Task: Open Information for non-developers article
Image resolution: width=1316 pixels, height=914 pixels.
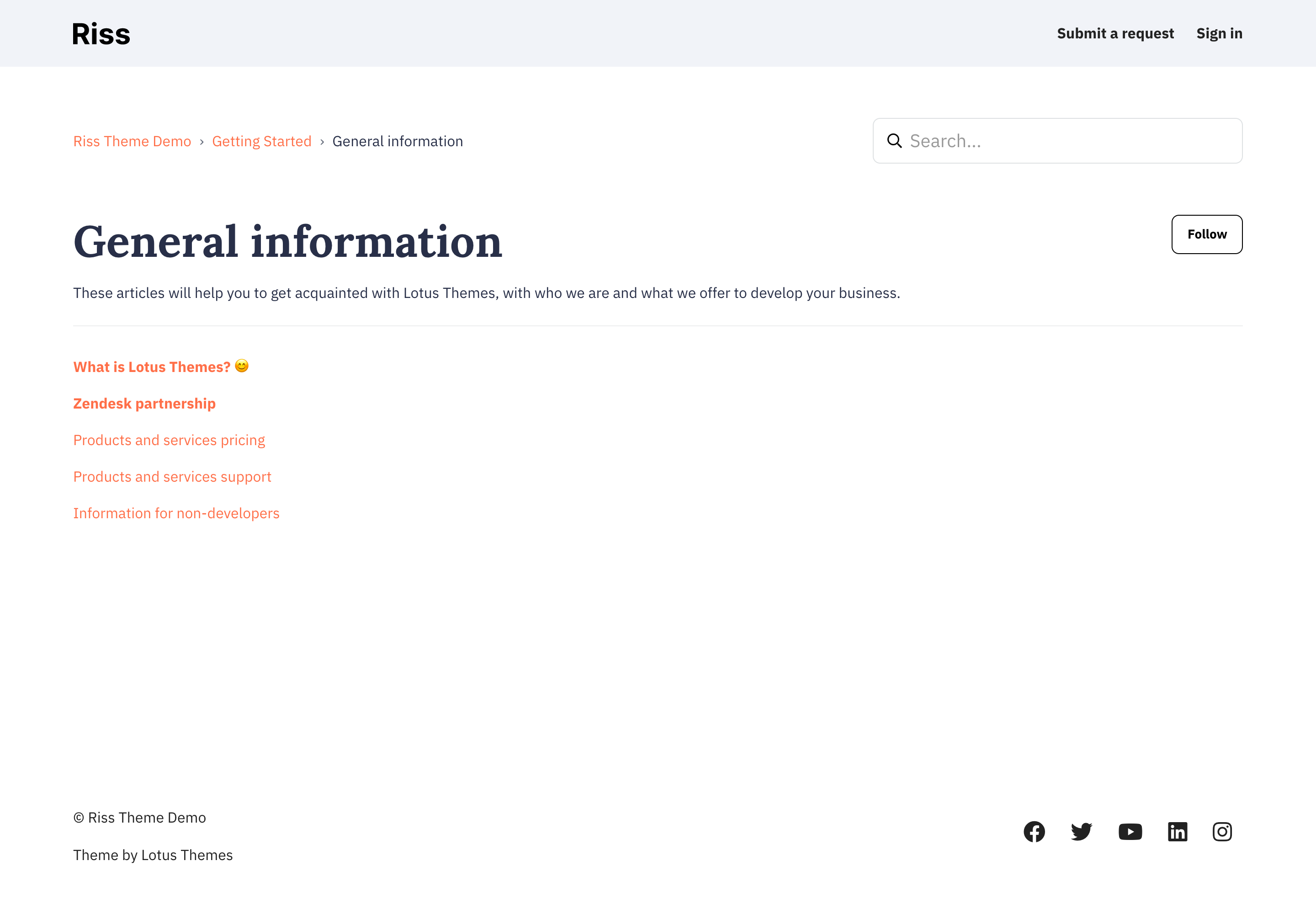Action: (x=176, y=514)
